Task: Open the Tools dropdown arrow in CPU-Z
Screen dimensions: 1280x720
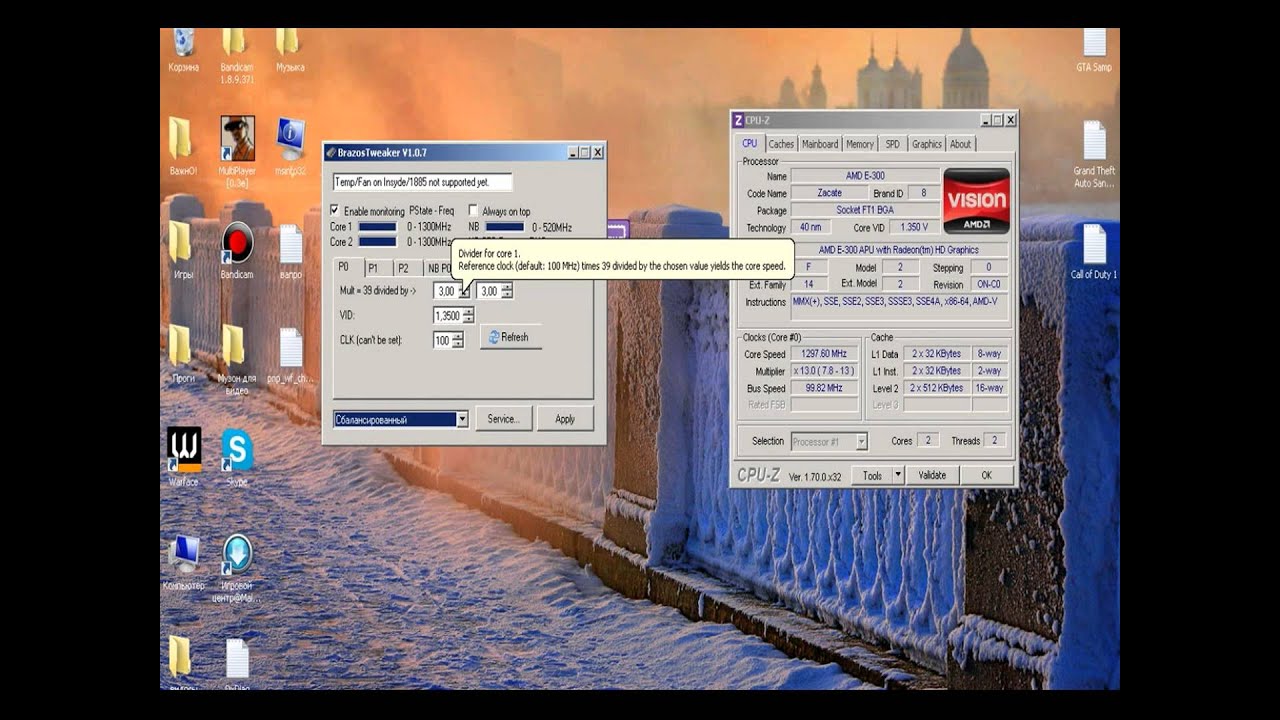Action: 898,475
